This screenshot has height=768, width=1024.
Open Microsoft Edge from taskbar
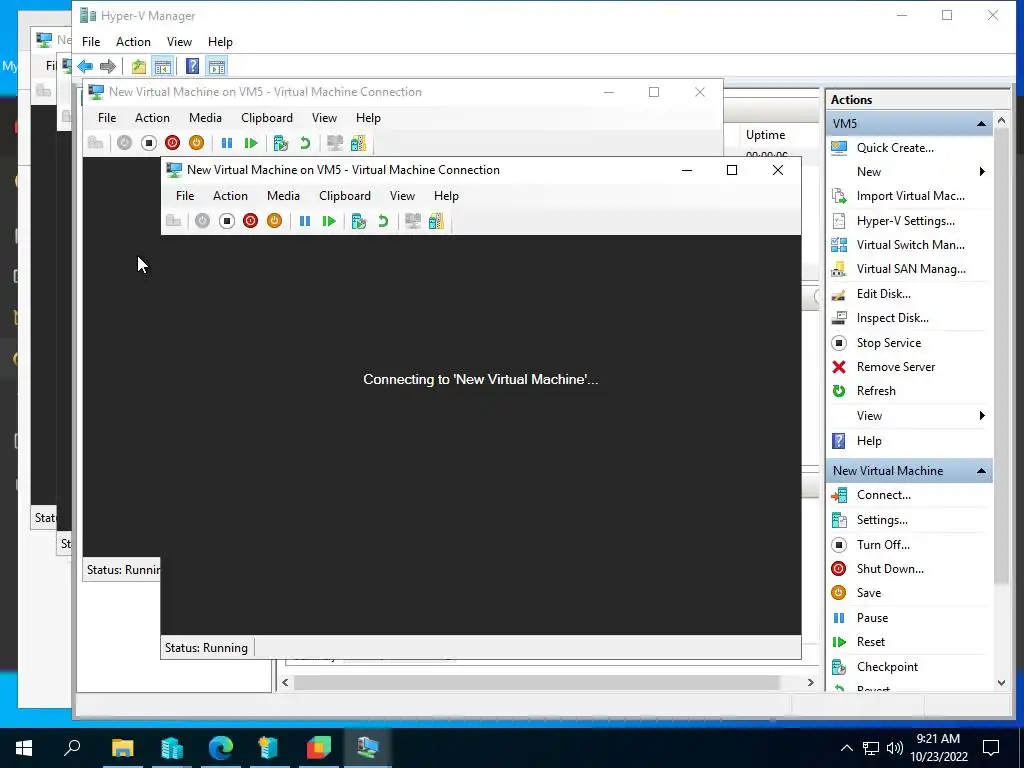click(221, 748)
